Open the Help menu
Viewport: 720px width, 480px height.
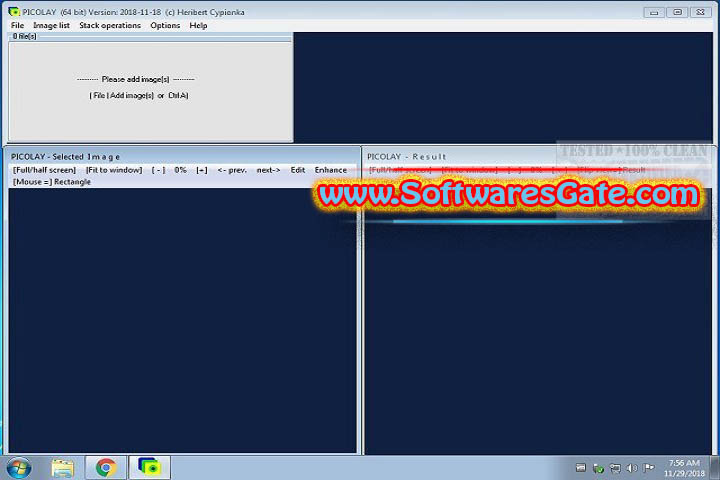(x=198, y=25)
